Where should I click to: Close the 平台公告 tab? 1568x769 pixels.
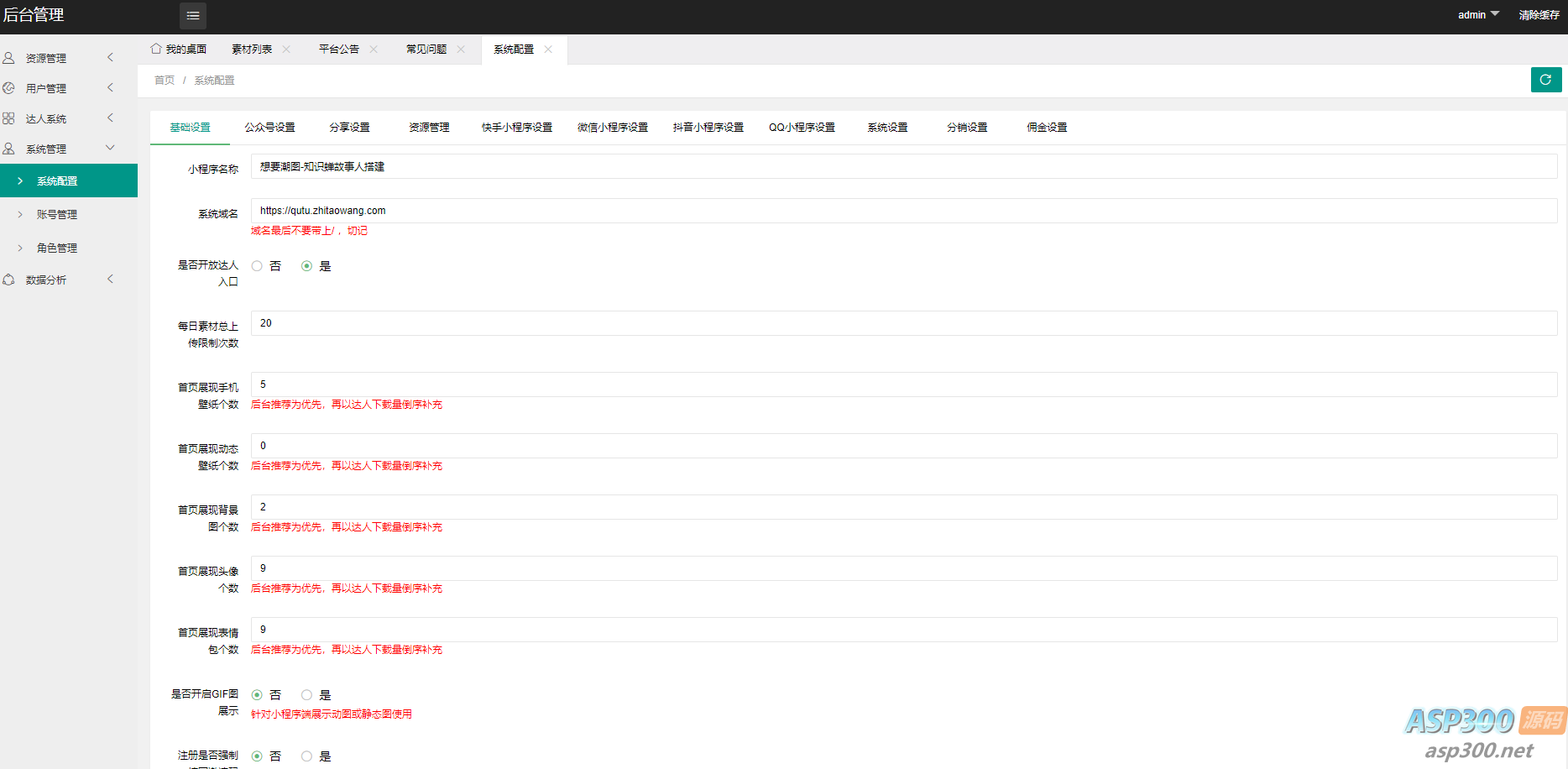374,49
